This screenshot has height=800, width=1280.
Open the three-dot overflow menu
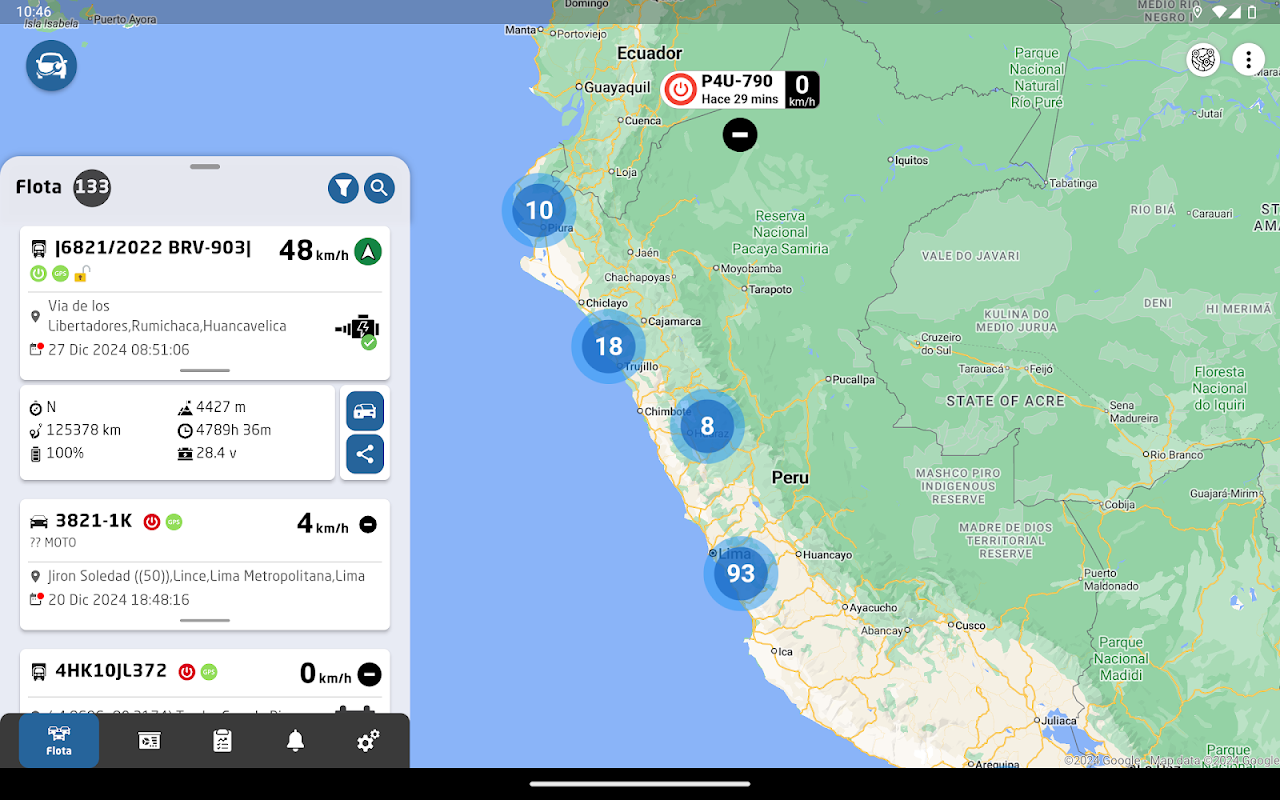tap(1248, 60)
